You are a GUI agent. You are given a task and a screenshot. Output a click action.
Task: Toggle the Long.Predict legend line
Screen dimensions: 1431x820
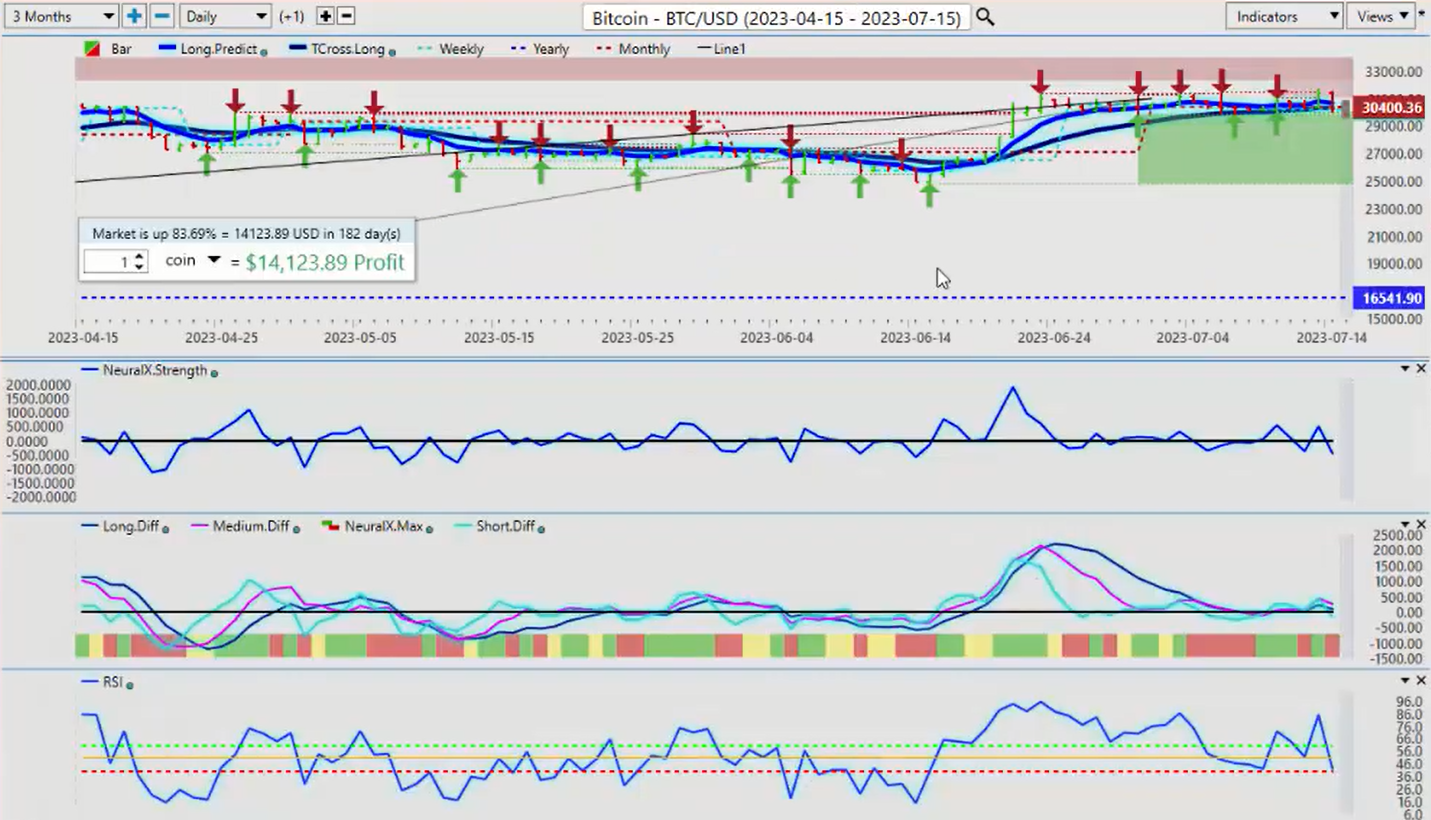(208, 49)
